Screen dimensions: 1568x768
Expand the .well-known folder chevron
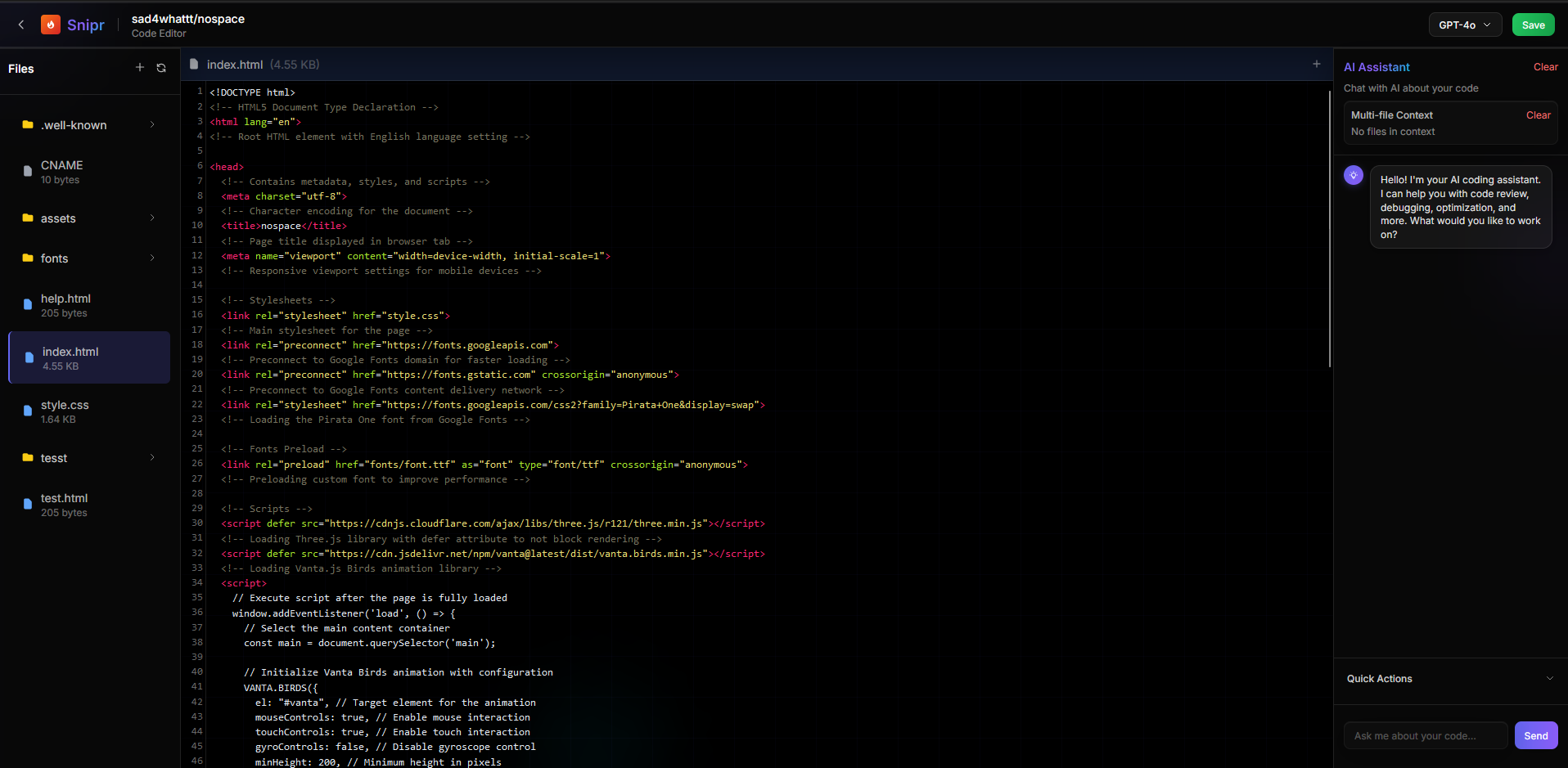(152, 124)
